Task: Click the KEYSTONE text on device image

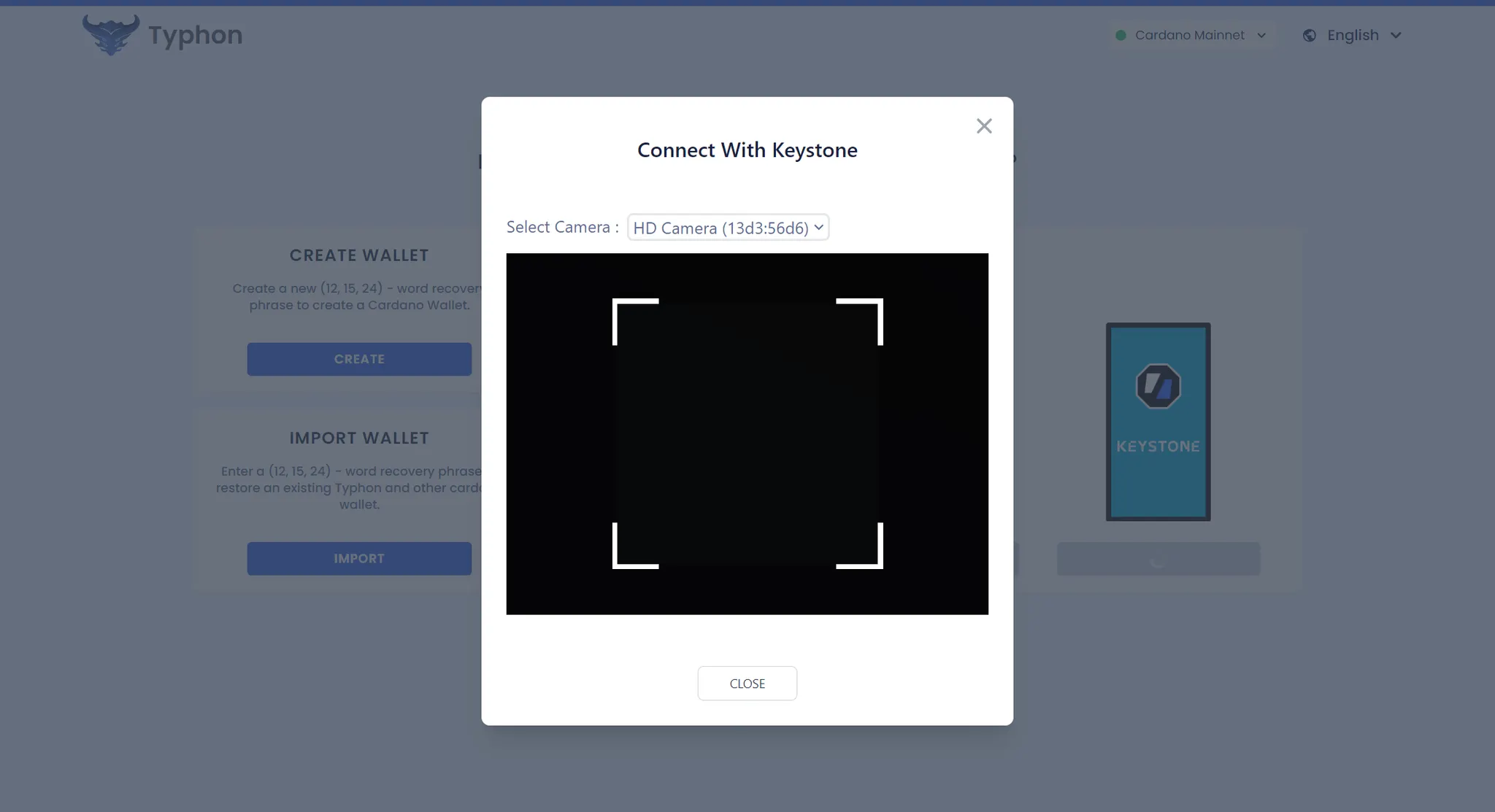Action: click(x=1158, y=446)
